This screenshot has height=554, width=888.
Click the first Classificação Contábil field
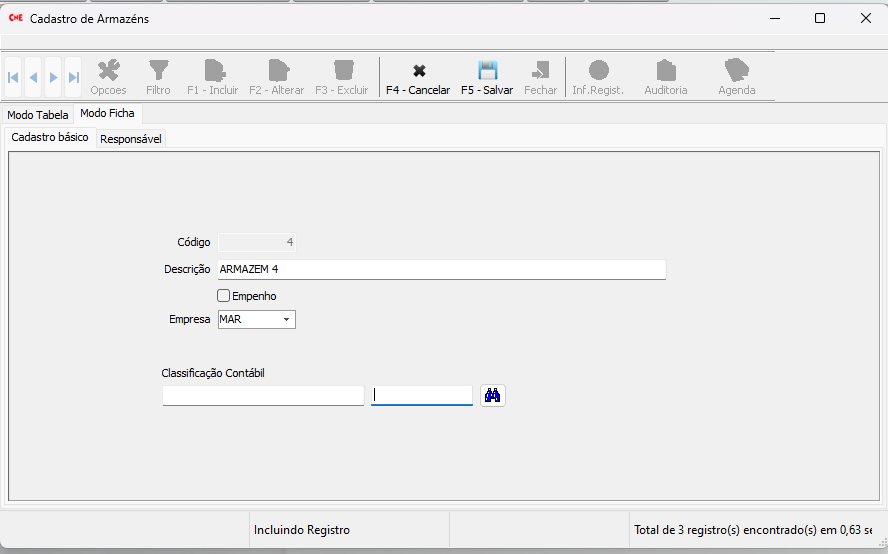coord(263,396)
